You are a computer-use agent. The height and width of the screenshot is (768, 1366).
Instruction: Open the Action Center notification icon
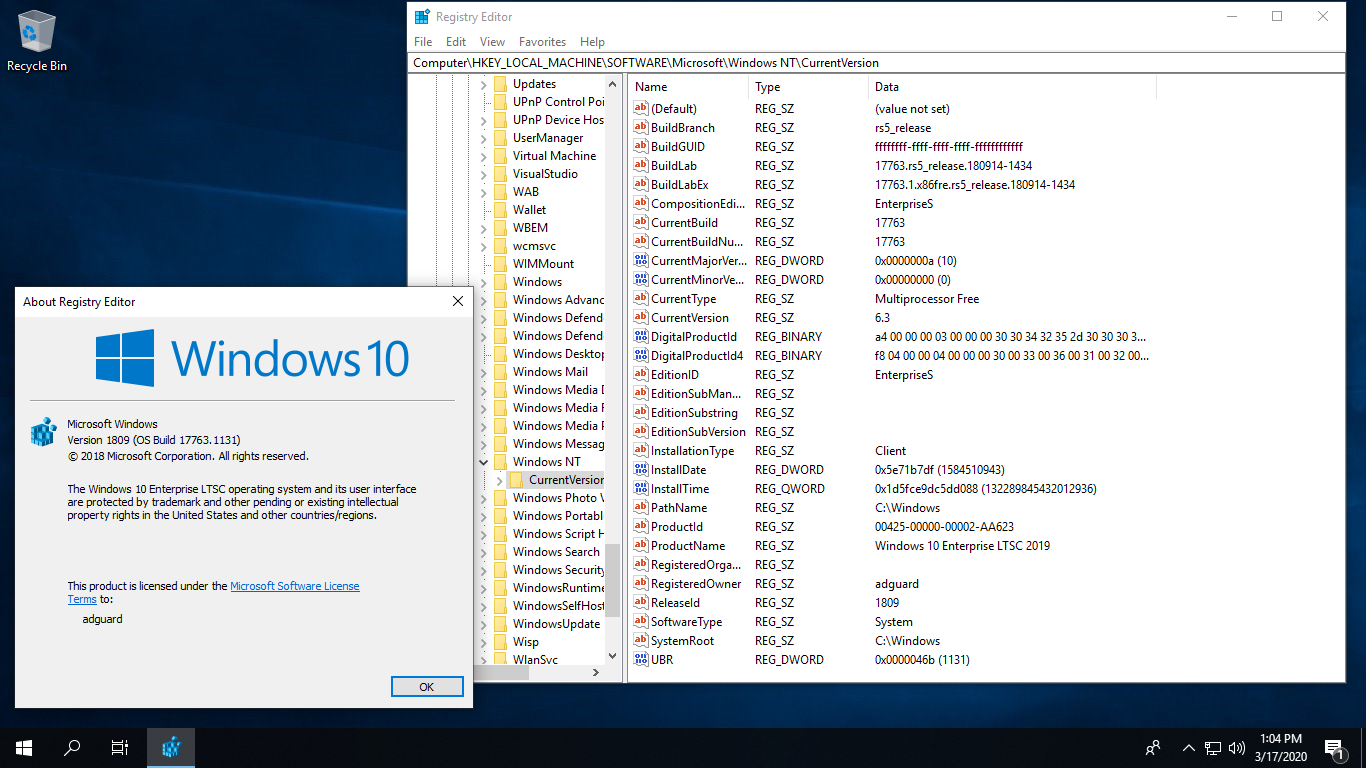coord(1334,747)
